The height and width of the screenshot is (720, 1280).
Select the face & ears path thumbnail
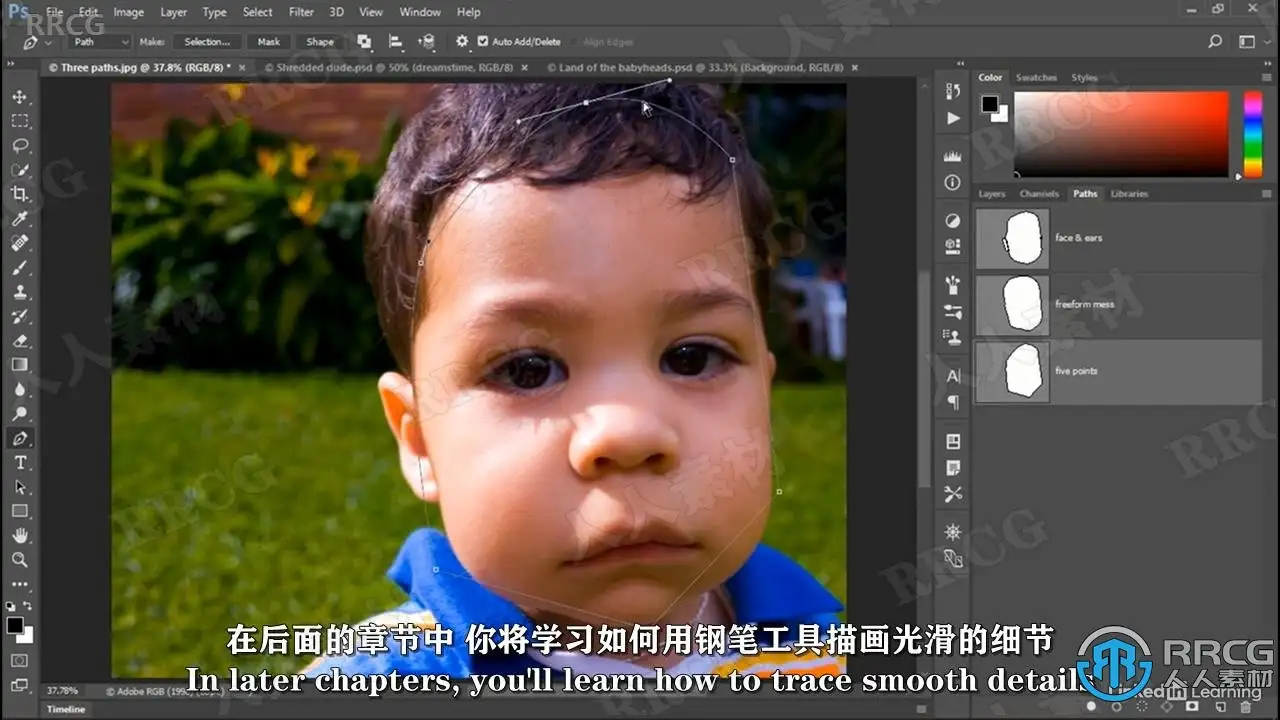1012,238
